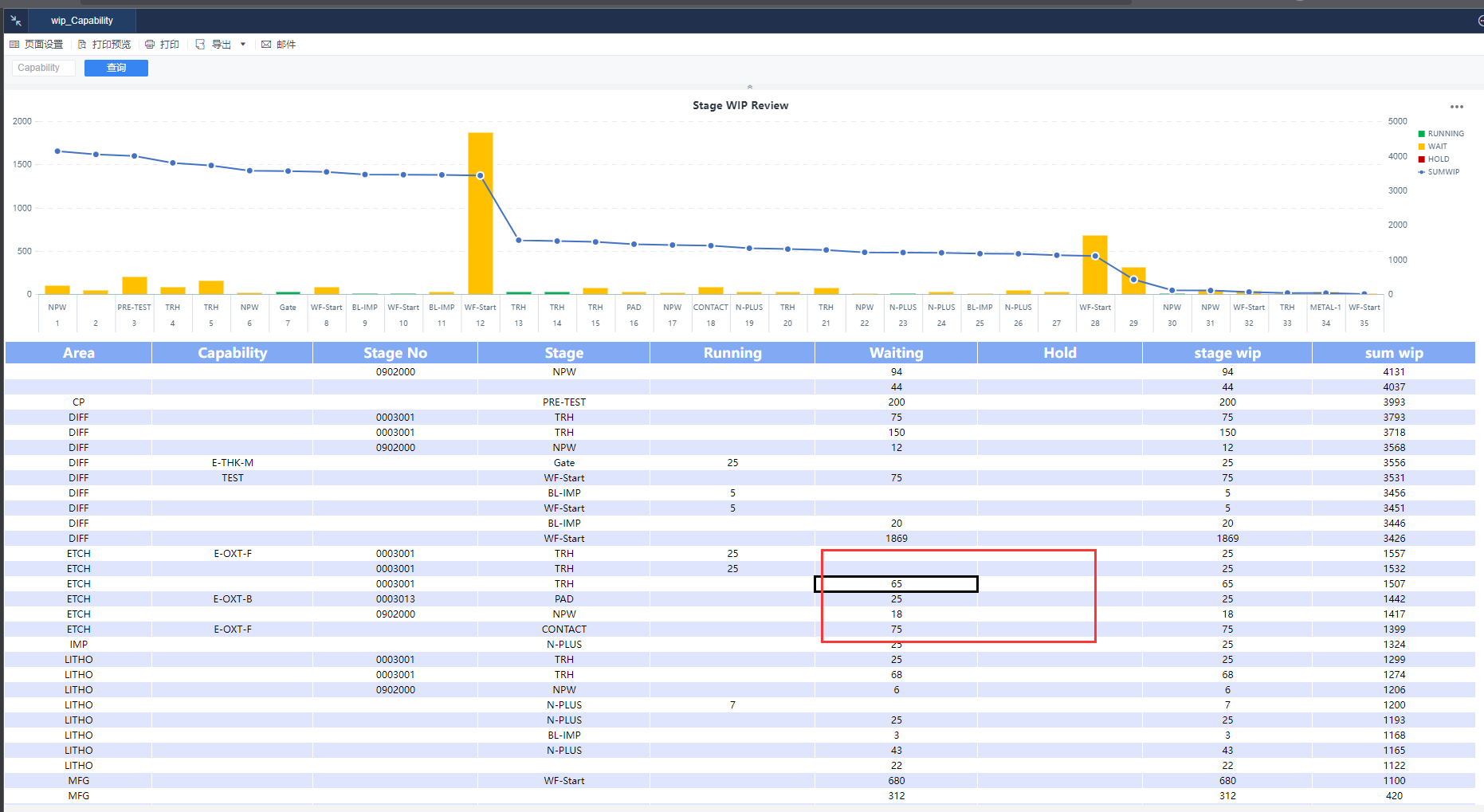Toggle WAIT series in chart legend
Viewport: 1484px width, 812px height.
point(1432,147)
